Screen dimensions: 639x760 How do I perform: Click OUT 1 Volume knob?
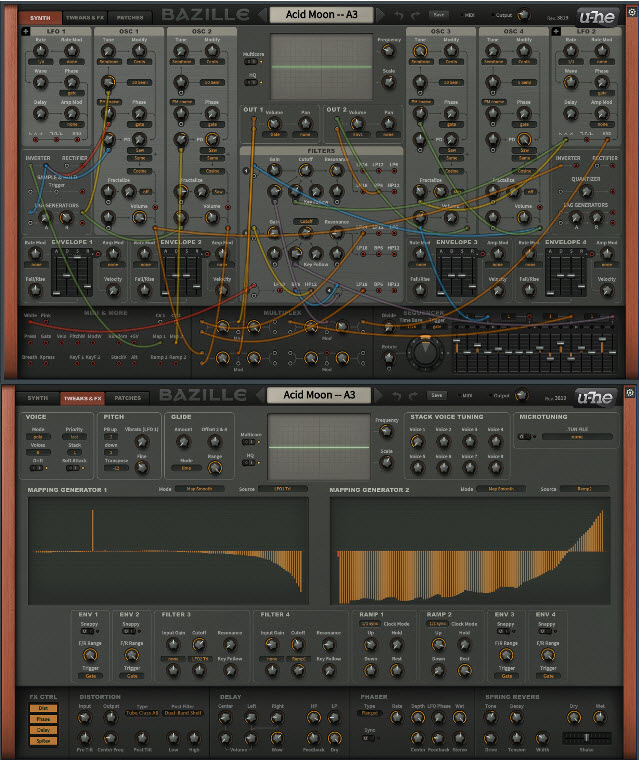click(274, 123)
